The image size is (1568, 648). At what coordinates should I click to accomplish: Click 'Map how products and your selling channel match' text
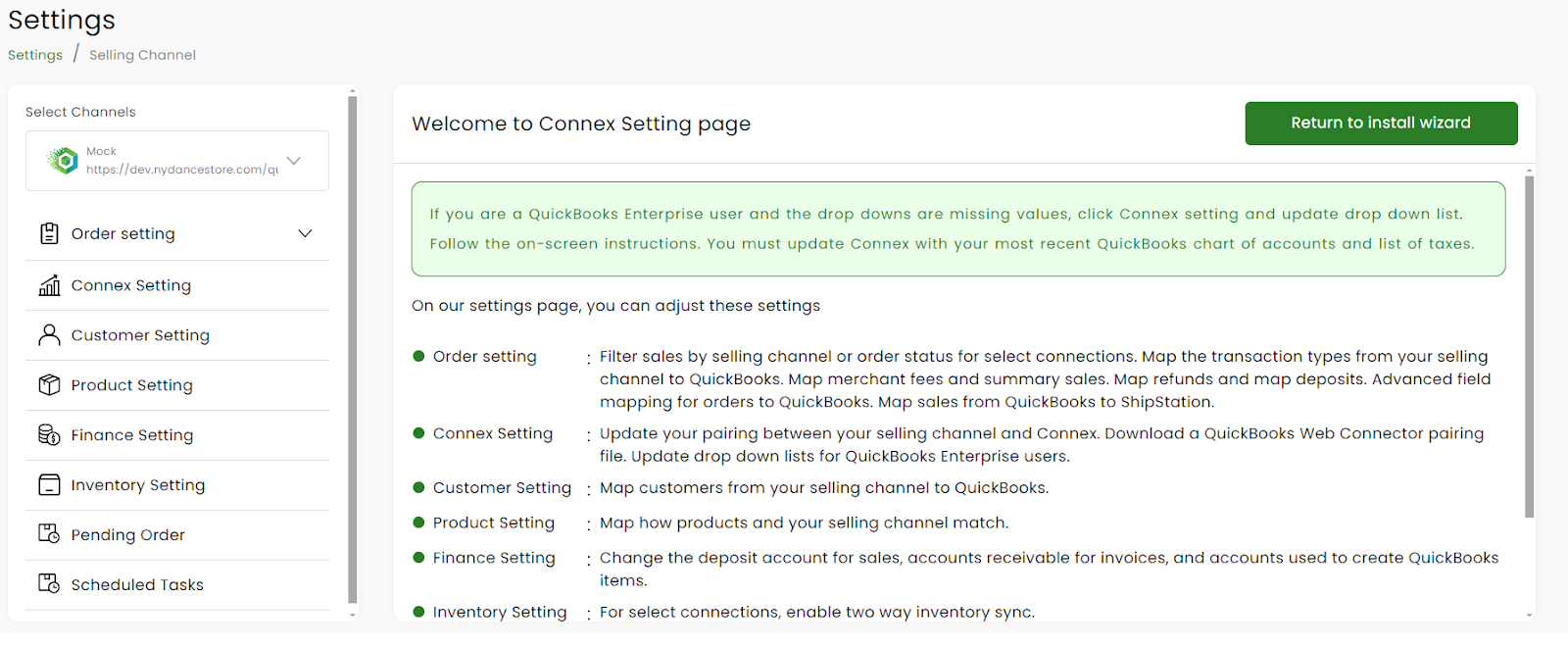(x=804, y=523)
